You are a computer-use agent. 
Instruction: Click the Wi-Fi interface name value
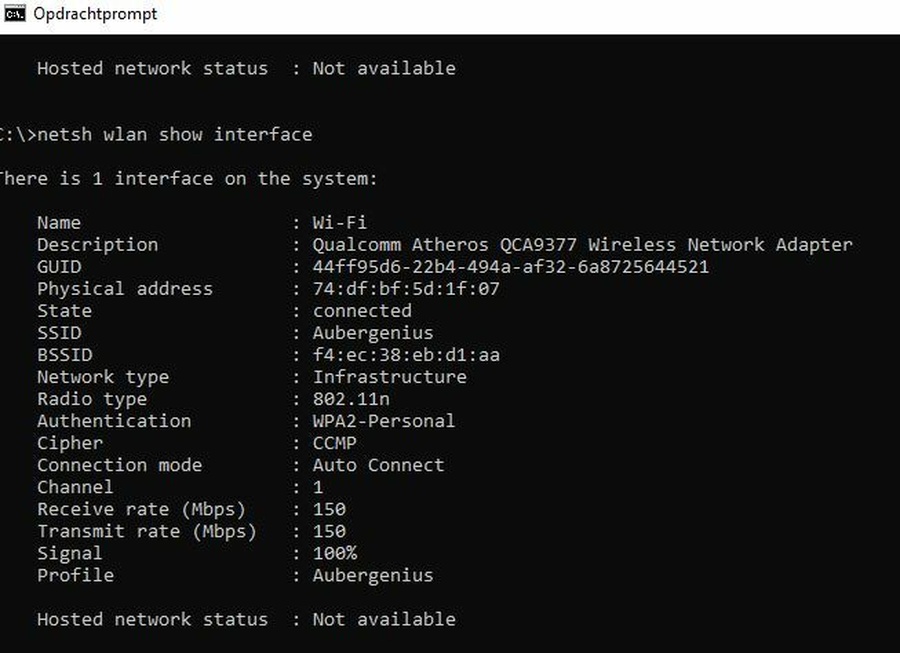coord(340,223)
